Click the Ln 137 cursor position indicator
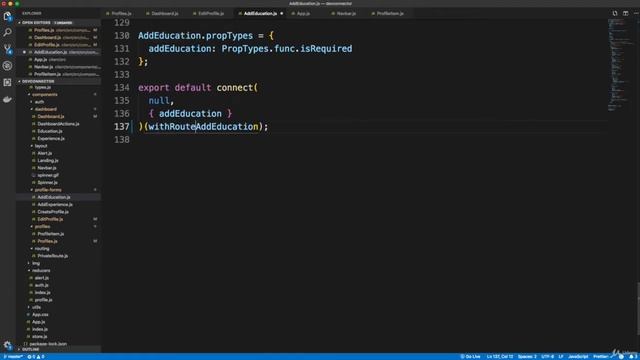 (x=500, y=357)
